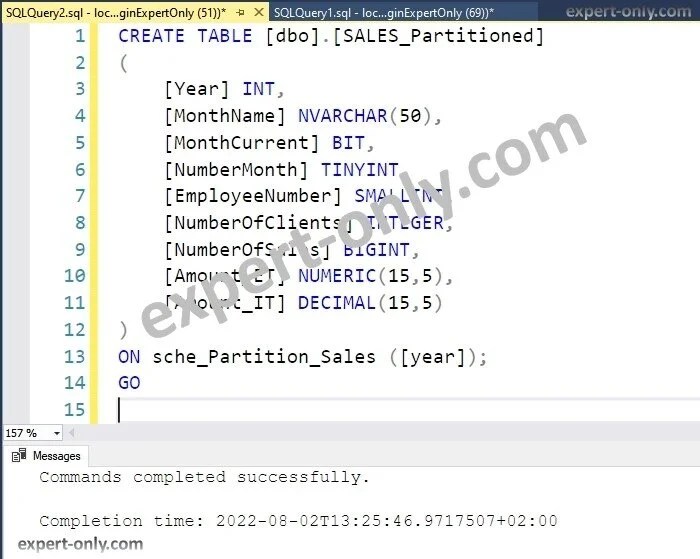The image size is (700, 559).
Task: Close the SQLQuery2.sql tab
Action: point(258,13)
